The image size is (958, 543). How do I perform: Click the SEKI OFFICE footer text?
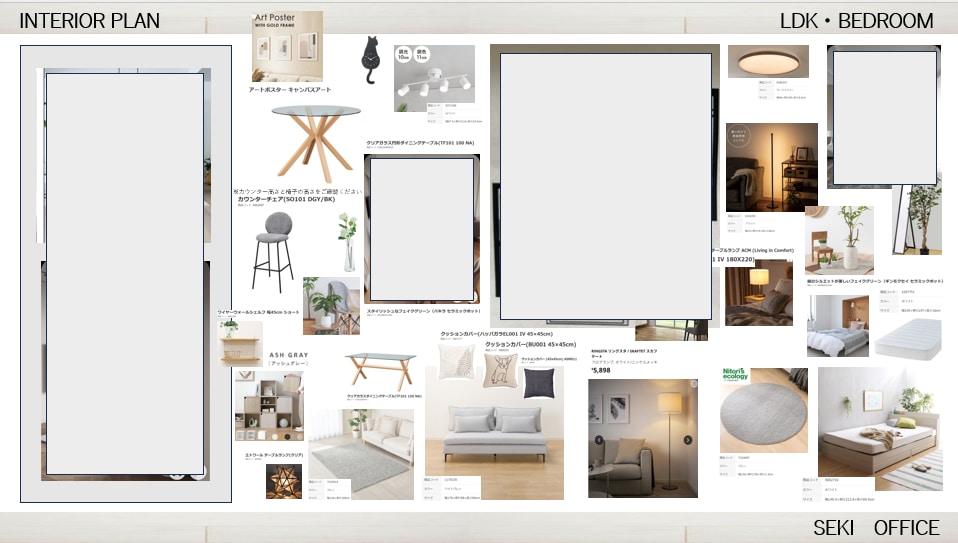pos(876,528)
